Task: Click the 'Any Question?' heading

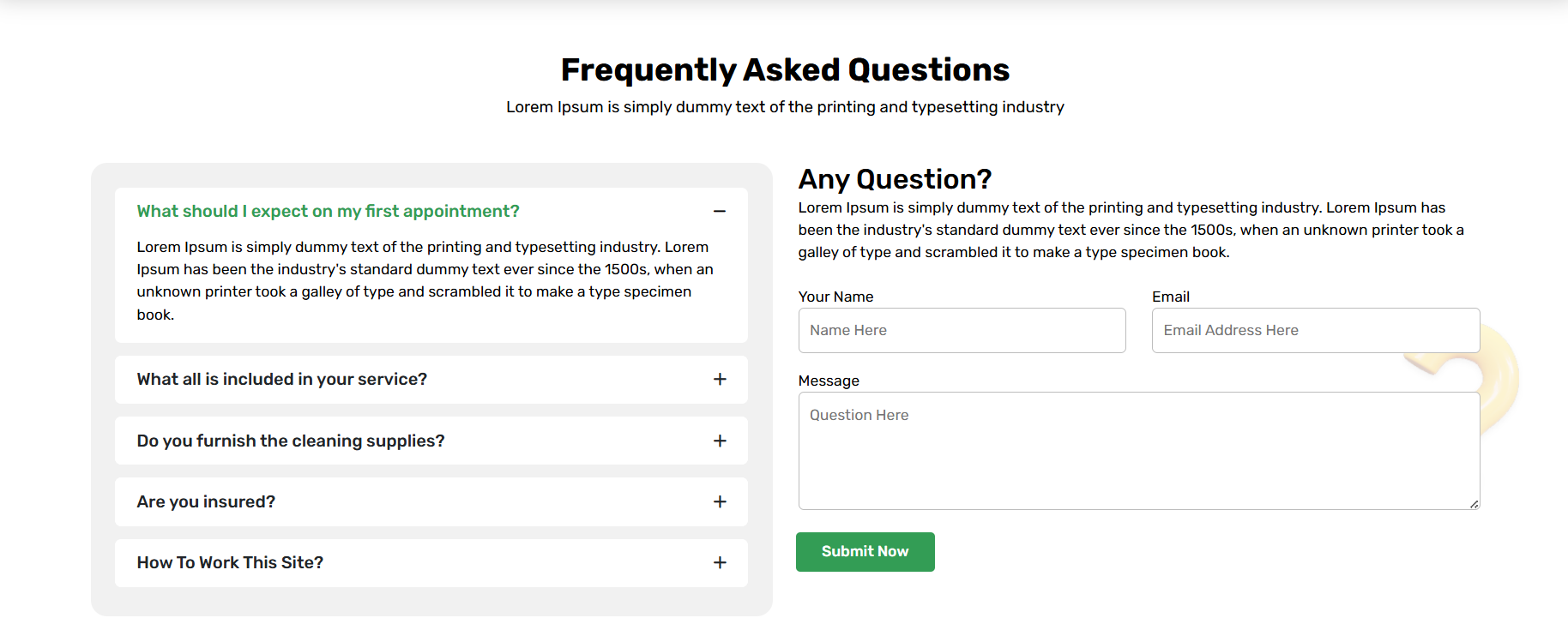Action: click(895, 179)
